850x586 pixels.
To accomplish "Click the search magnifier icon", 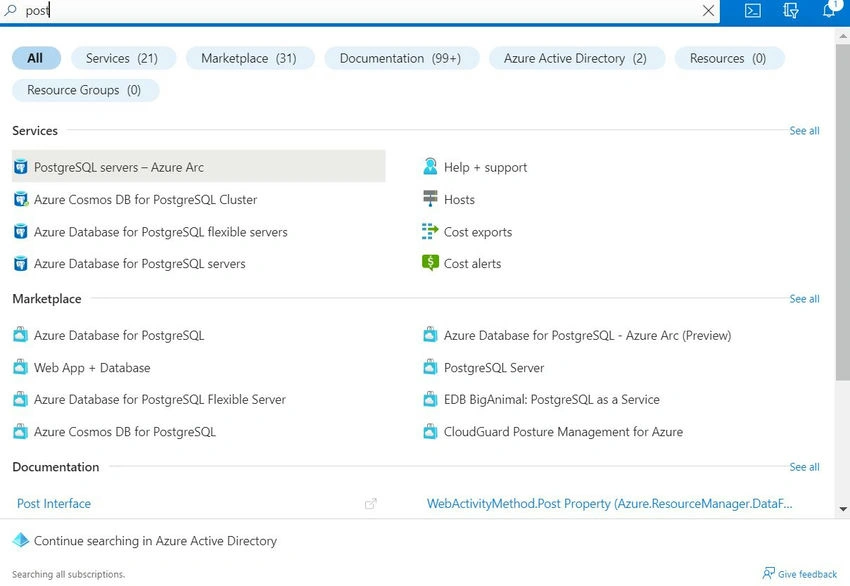I will click(x=10, y=10).
